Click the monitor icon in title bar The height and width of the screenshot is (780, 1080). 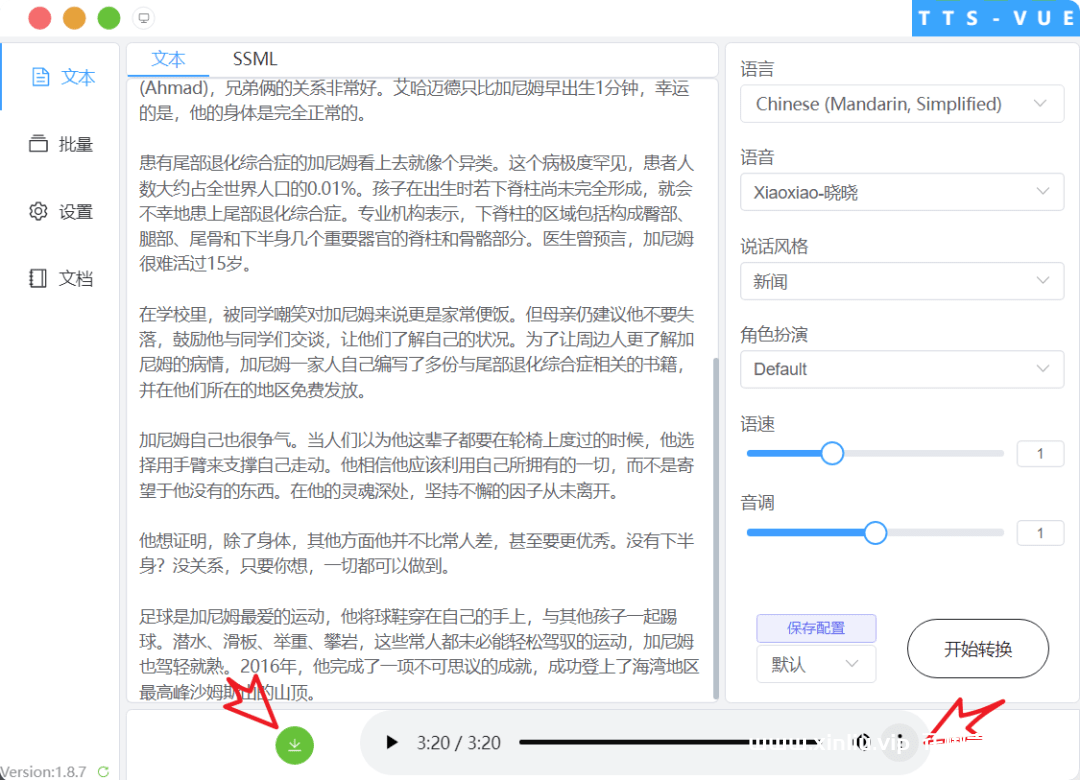click(143, 18)
